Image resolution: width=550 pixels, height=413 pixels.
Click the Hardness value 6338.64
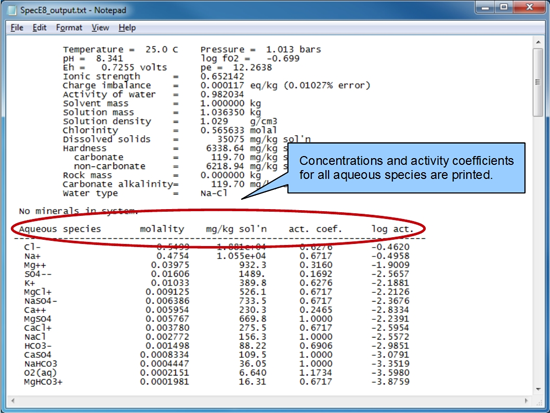[225, 148]
